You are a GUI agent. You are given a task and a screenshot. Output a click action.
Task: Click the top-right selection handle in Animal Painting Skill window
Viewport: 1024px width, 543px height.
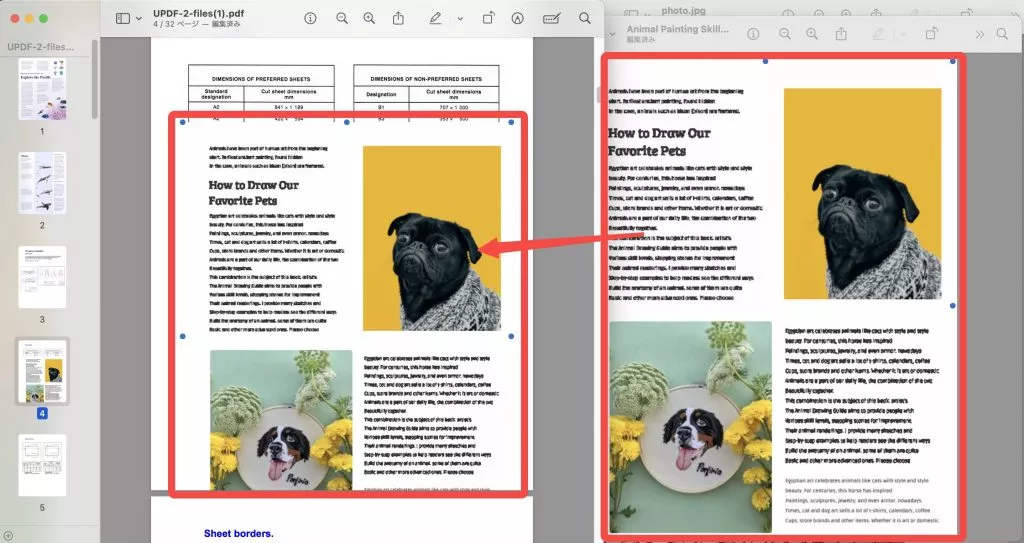(953, 61)
